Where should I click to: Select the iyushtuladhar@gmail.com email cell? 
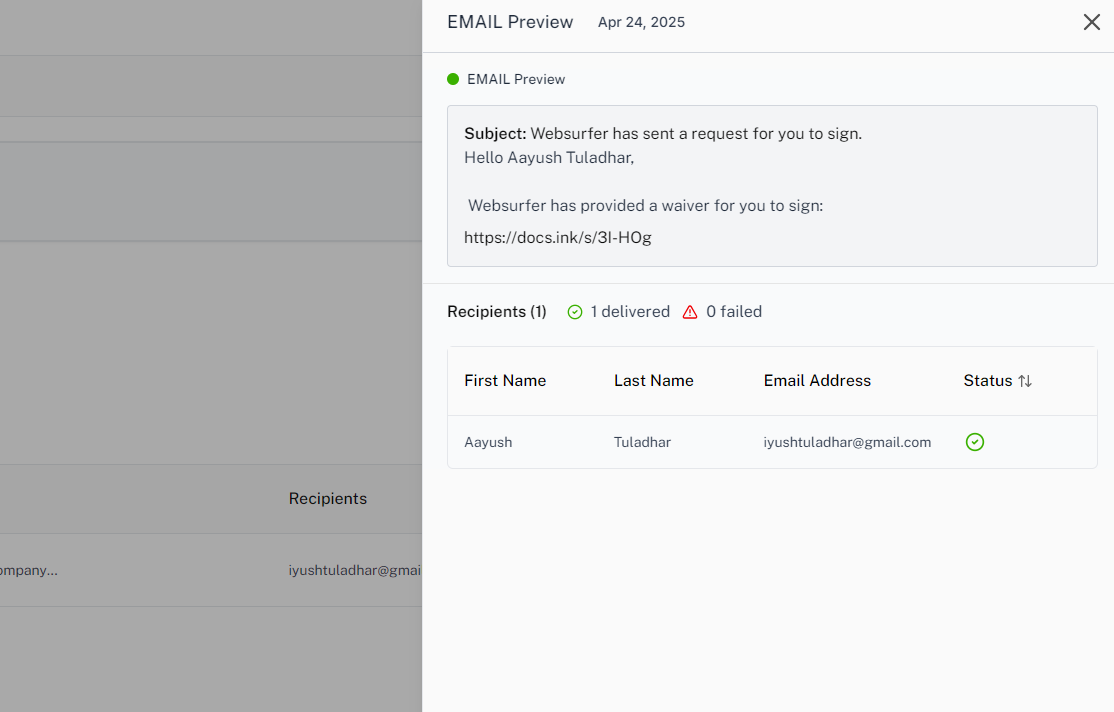point(847,442)
